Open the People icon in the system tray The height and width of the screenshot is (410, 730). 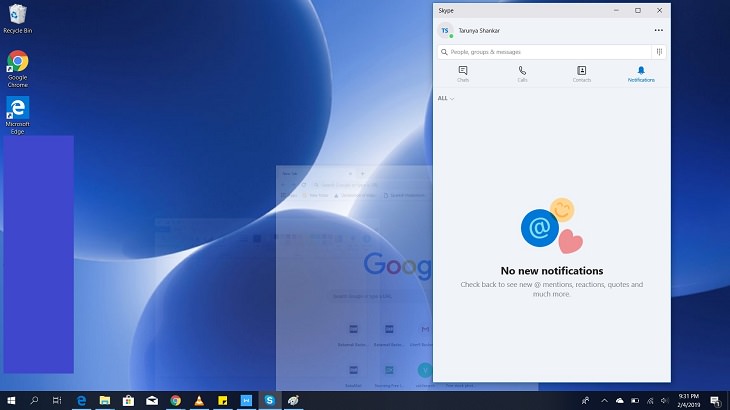tap(585, 400)
